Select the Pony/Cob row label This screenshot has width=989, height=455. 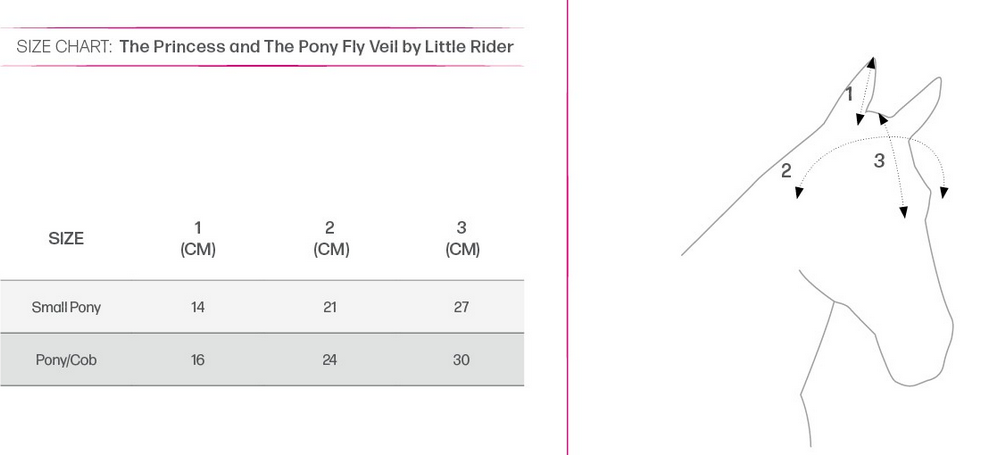coord(66,360)
